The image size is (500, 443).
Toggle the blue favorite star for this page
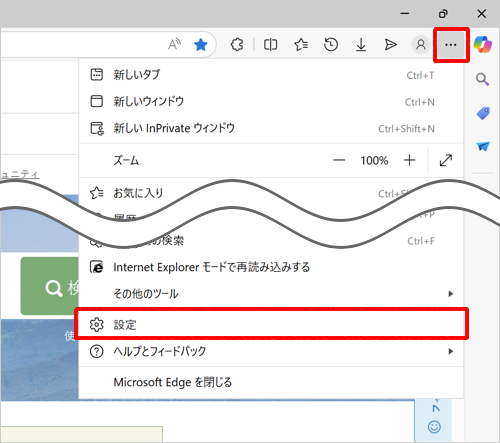tap(201, 45)
